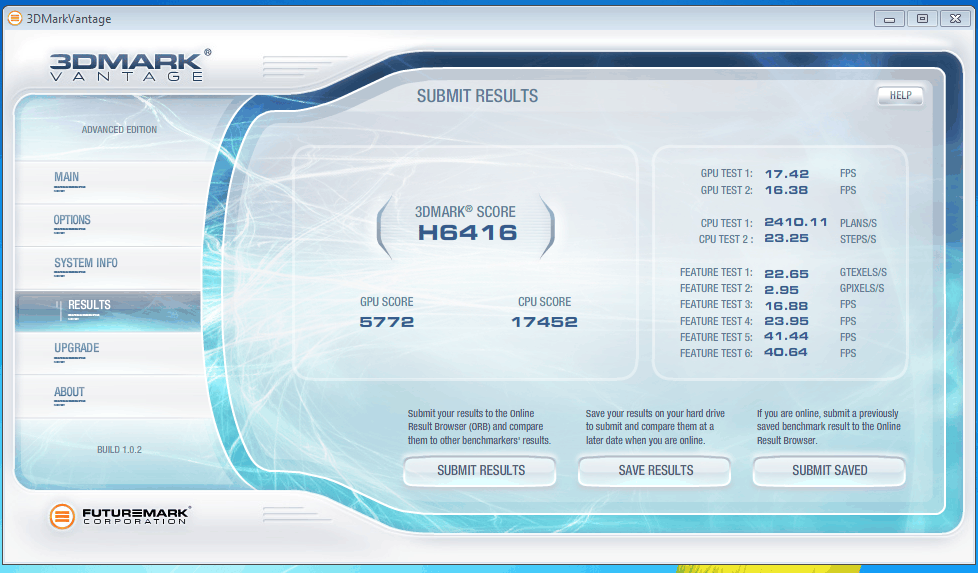
Task: Click the Submit Results page heading
Action: [x=477, y=96]
